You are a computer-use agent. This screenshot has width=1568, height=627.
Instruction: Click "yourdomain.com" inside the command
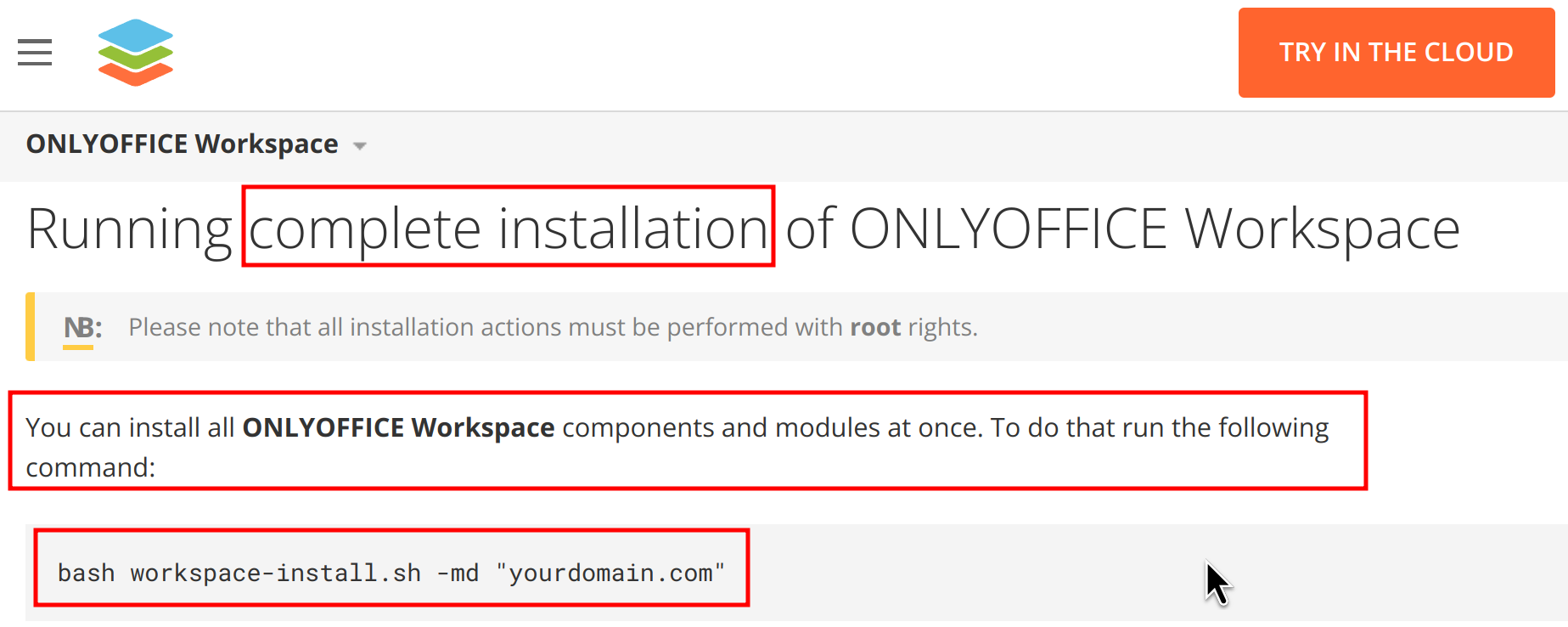click(610, 573)
